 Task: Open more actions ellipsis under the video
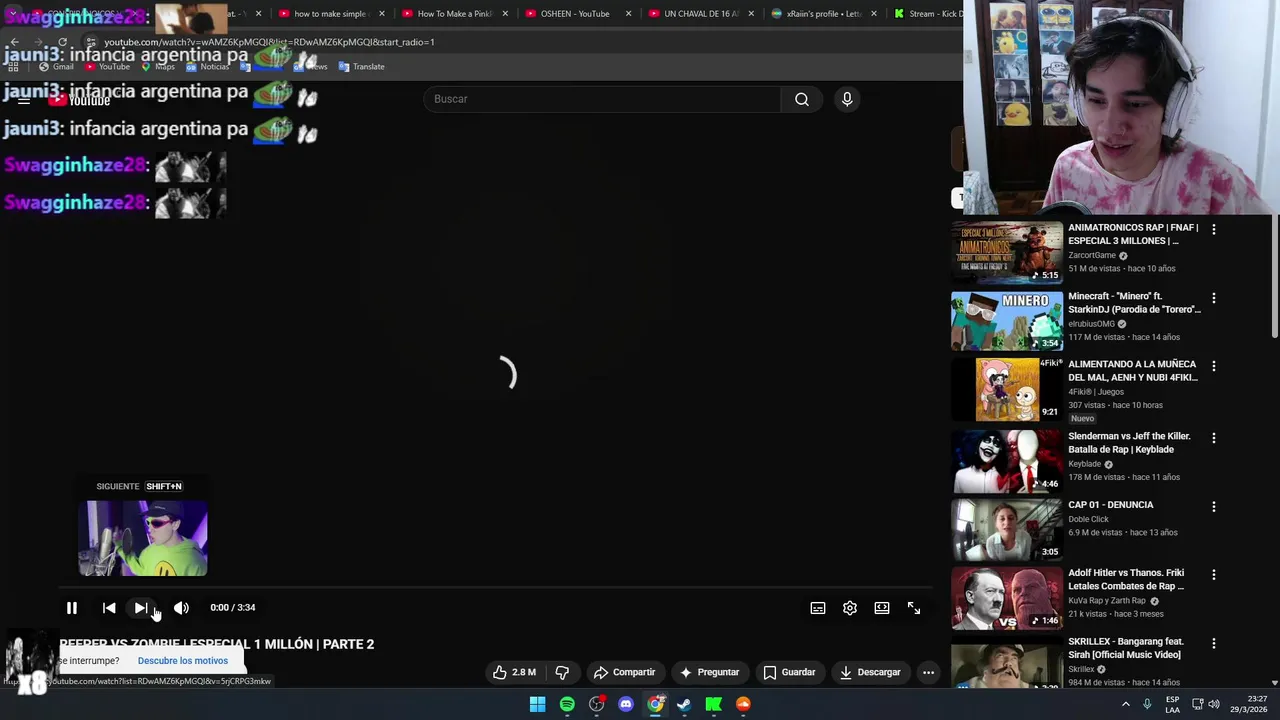pyautogui.click(x=928, y=672)
